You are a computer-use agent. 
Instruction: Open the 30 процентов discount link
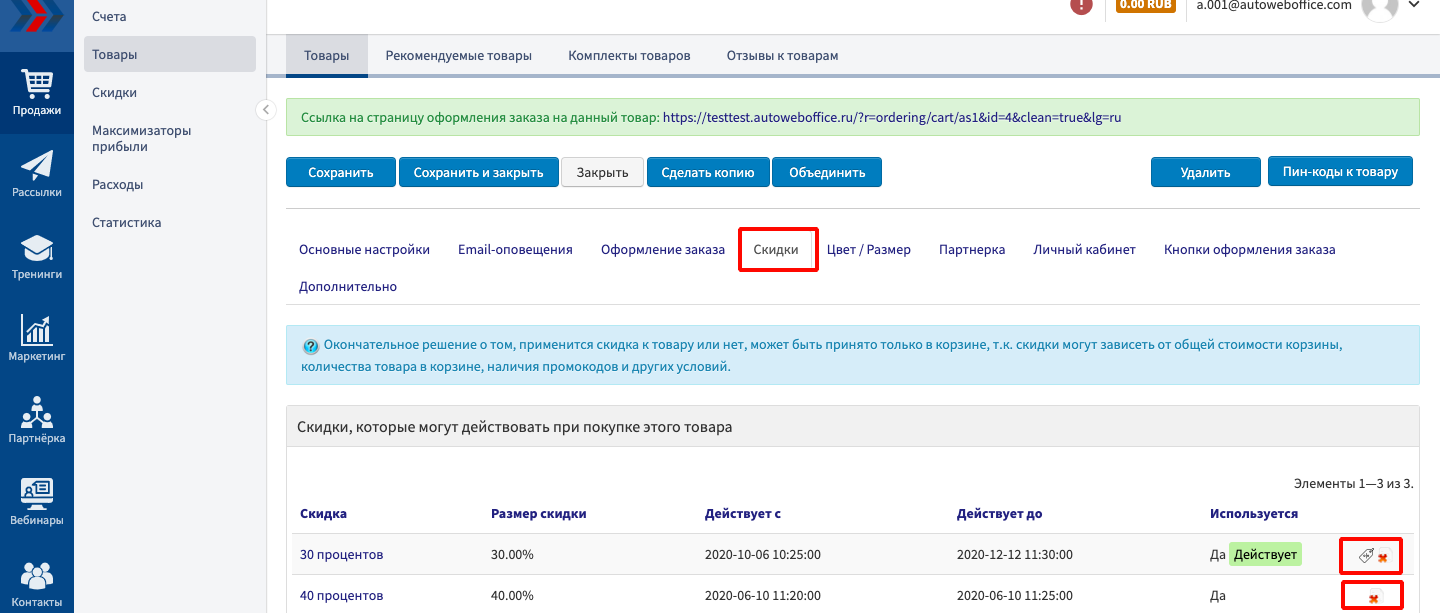(x=341, y=555)
